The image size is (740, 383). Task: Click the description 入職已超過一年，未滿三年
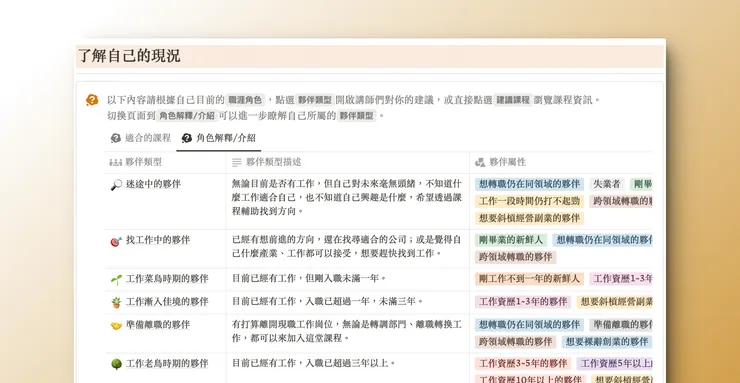click(328, 301)
